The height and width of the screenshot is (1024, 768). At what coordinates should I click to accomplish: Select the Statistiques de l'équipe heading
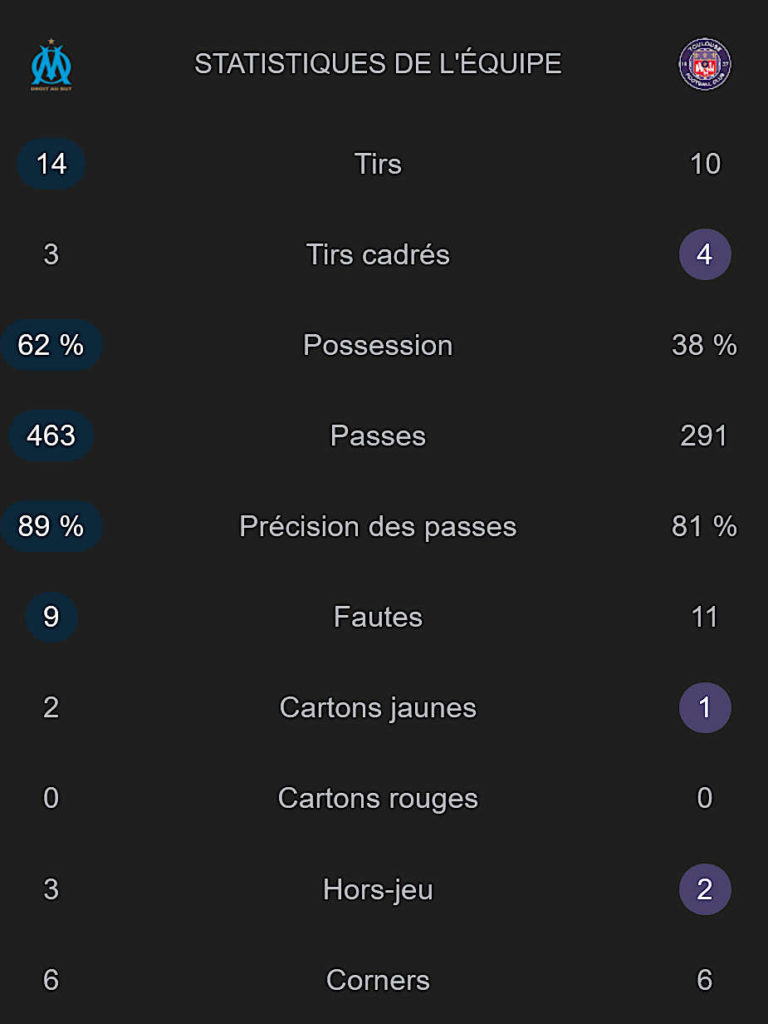378,64
